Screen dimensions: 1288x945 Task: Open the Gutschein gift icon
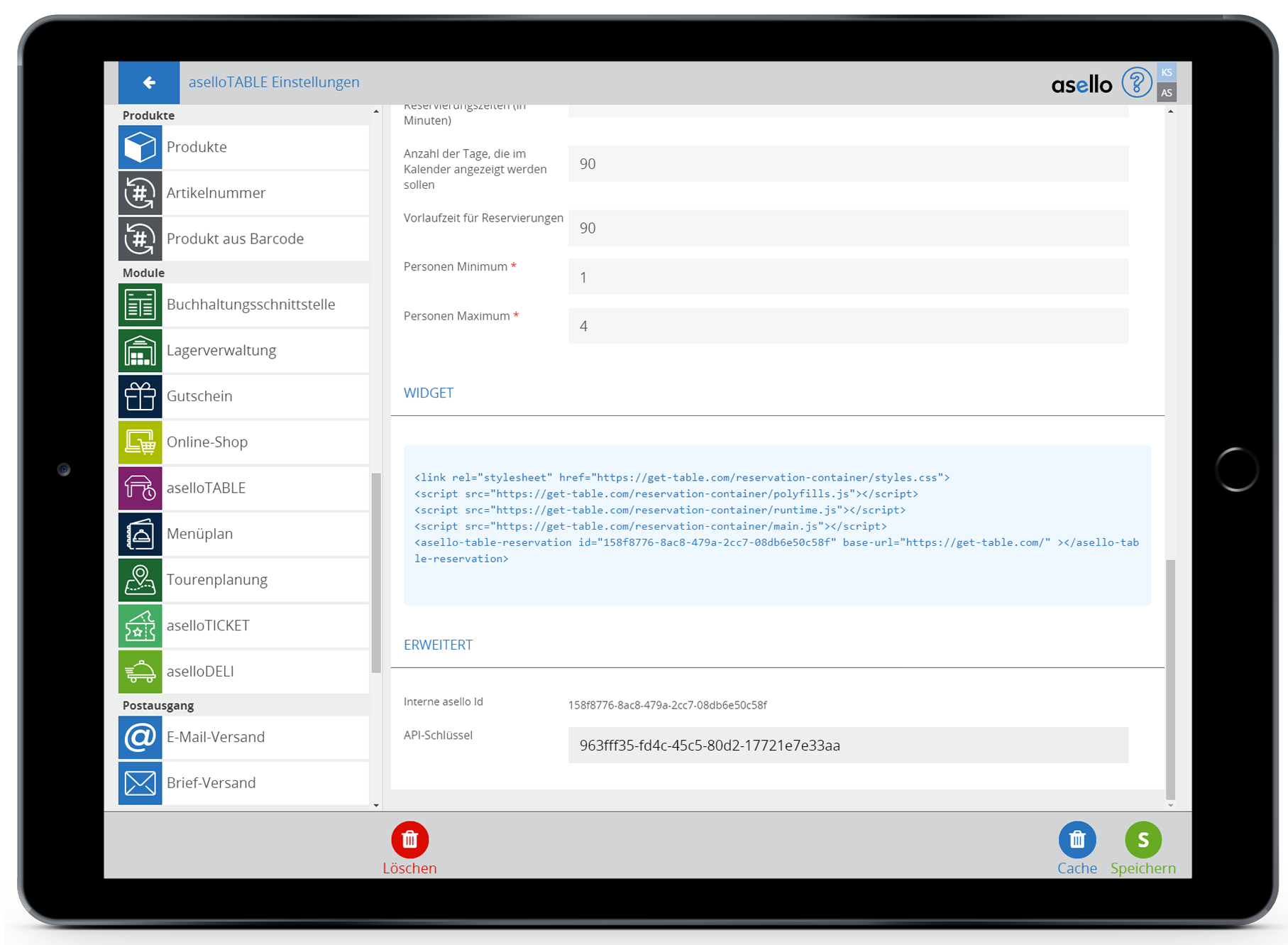(140, 396)
